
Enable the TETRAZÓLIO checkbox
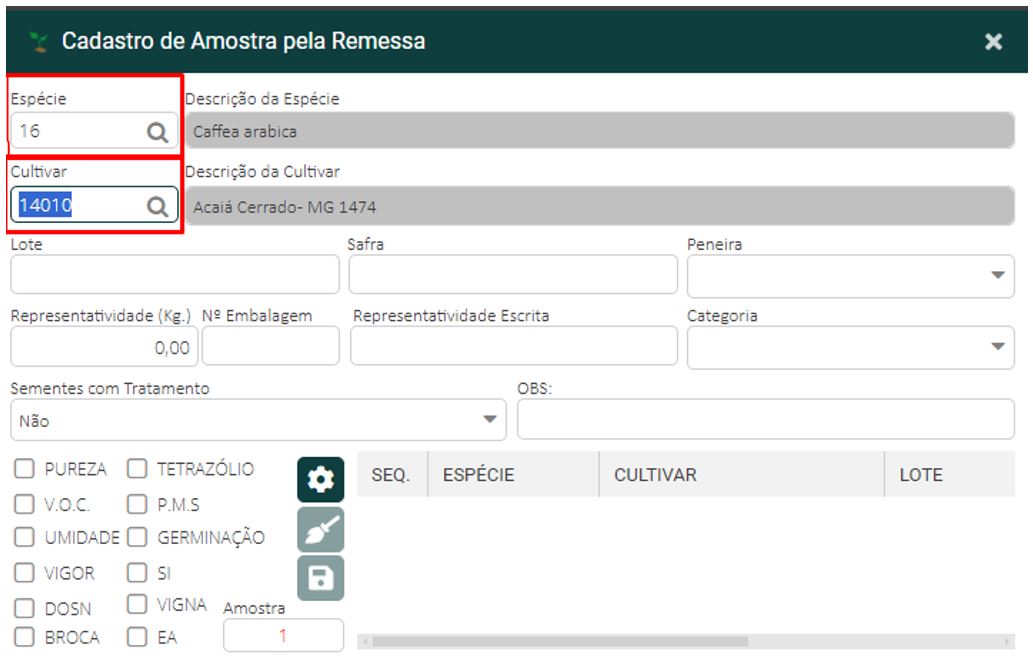pos(138,469)
